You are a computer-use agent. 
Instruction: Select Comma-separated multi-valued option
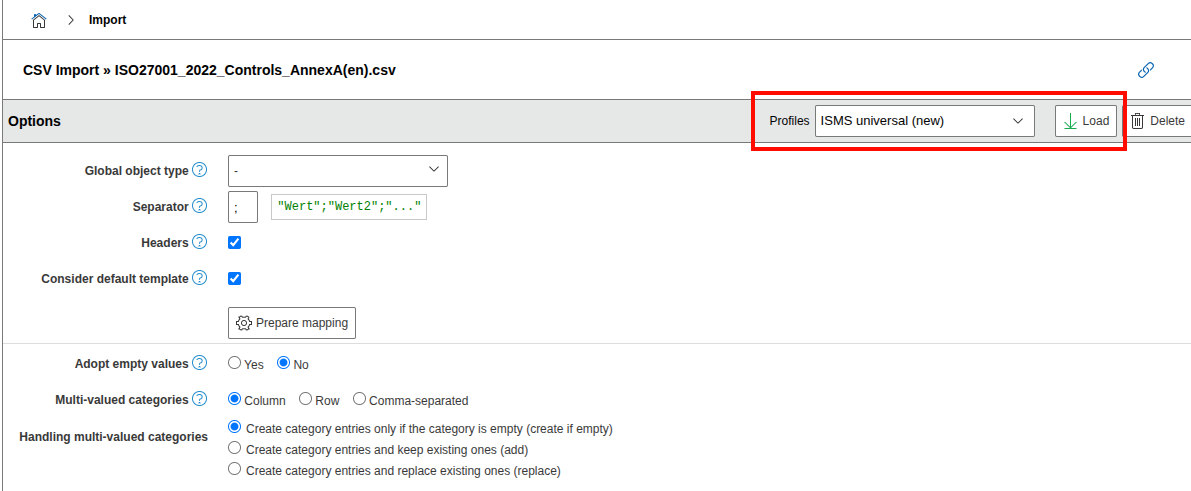[360, 399]
